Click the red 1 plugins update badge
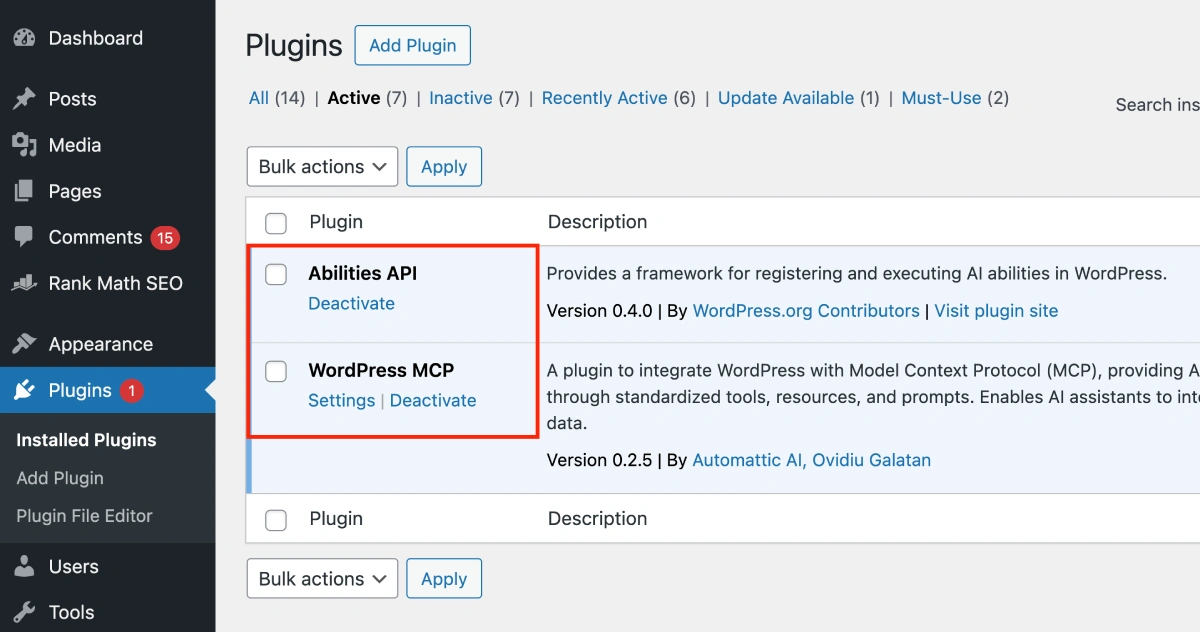Screen dimensions: 1200x632 click(132, 391)
